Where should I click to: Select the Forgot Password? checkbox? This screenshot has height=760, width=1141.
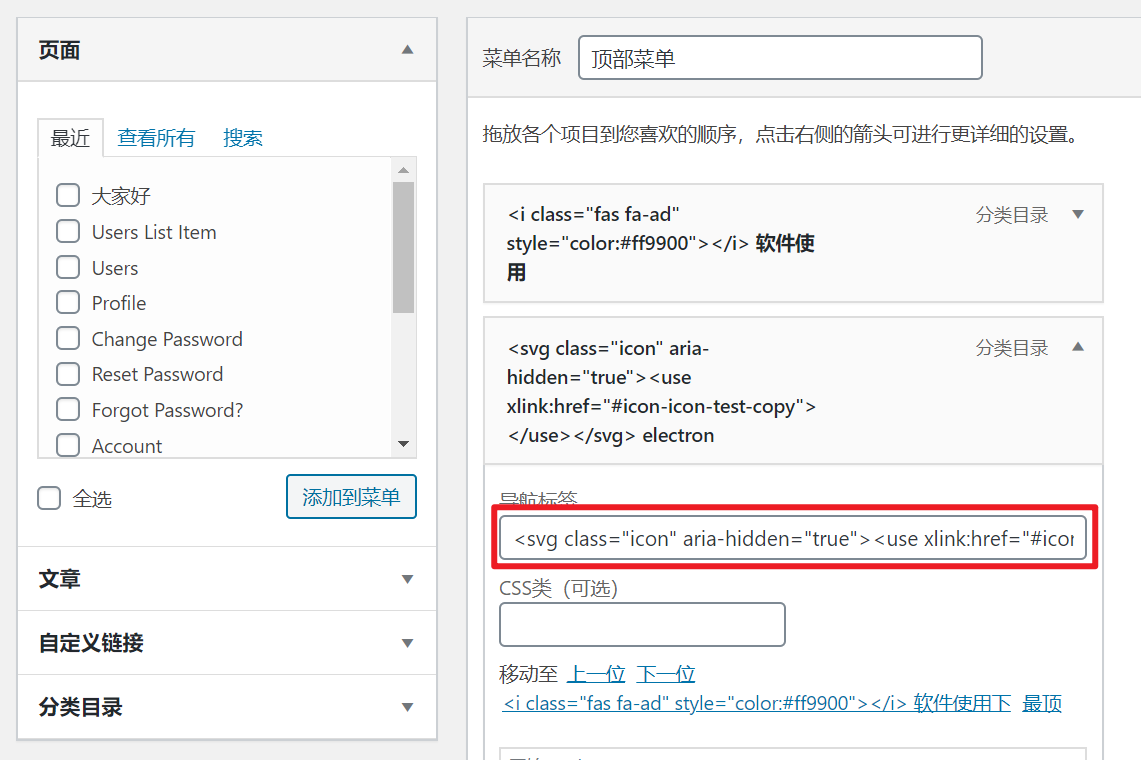68,410
